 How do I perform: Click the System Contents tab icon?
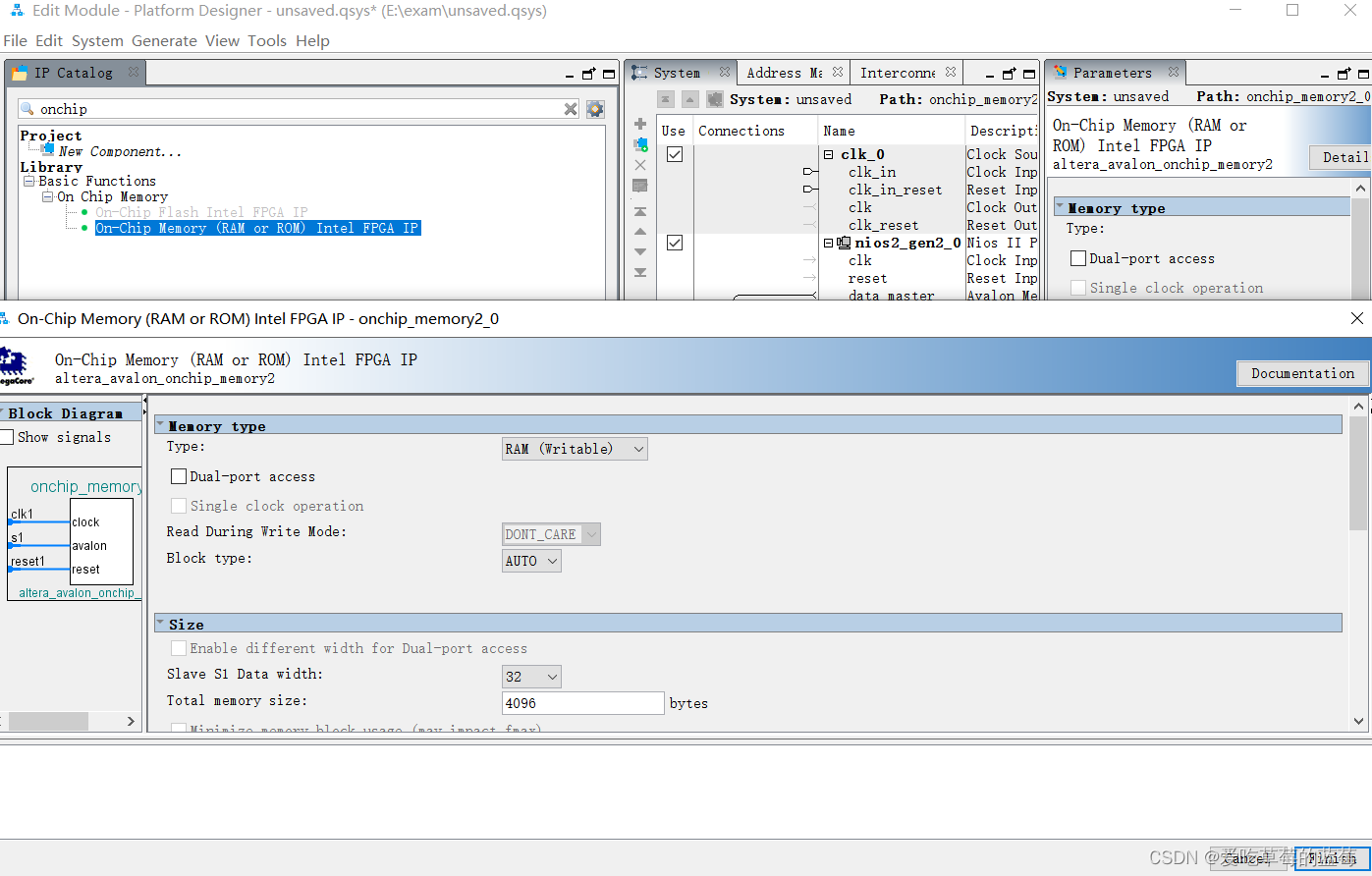coord(640,73)
